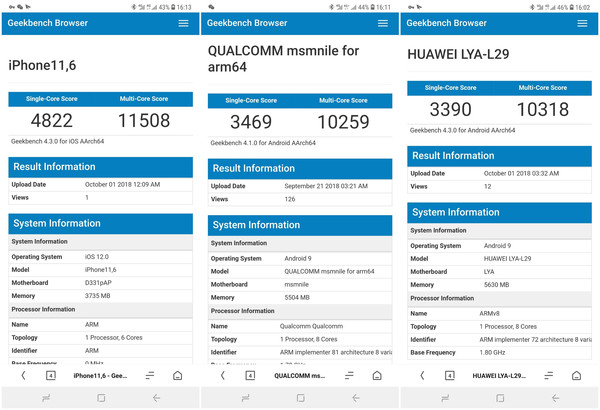Open browser options lines icon in HUAWEI panel
This screenshot has width=600, height=410.
click(x=549, y=376)
